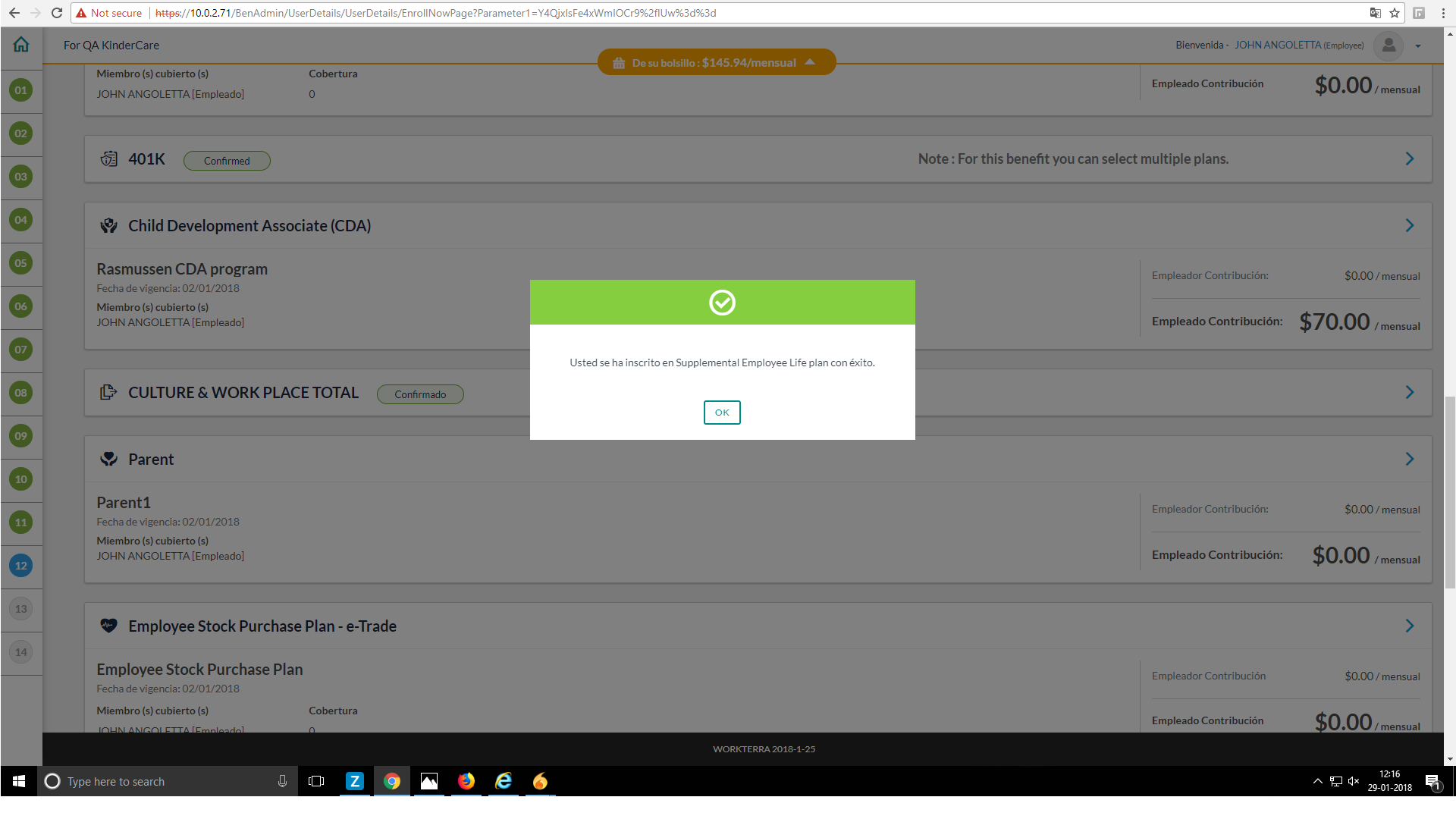The image size is (1456, 819).
Task: Click the Employee Stock Purchase Plan heart icon
Action: pyautogui.click(x=109, y=626)
